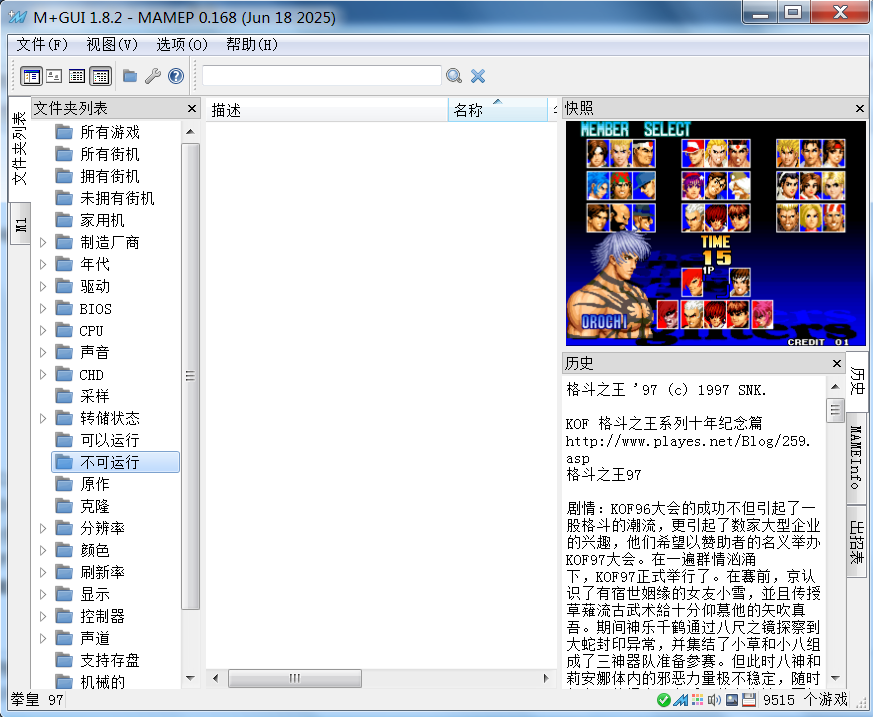Select the 文件夹列表 vertical tab

pos(19,149)
